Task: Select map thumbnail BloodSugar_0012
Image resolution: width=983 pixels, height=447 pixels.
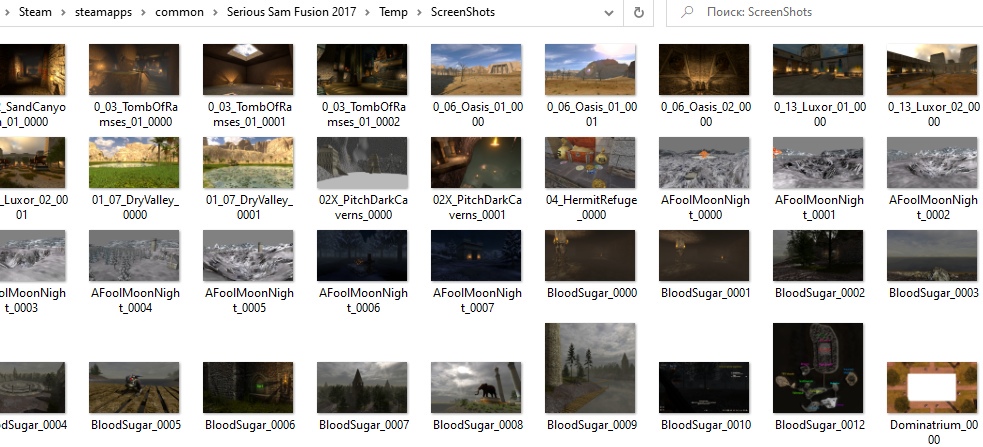Action: coord(819,369)
